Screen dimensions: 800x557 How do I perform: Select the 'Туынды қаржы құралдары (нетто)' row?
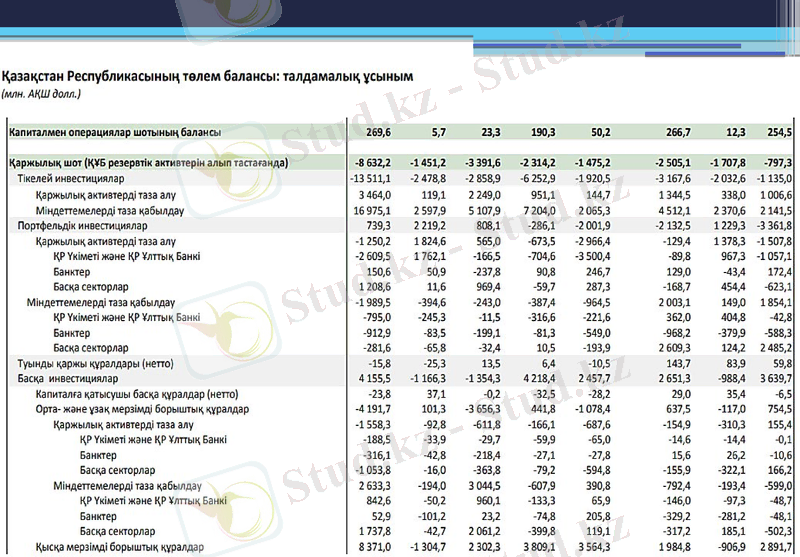click(x=86, y=364)
